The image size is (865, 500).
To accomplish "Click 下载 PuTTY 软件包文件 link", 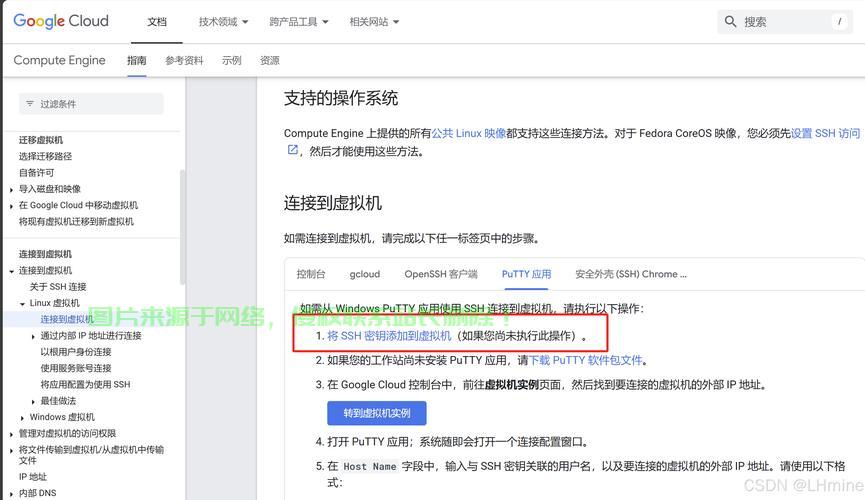I will (x=586, y=360).
